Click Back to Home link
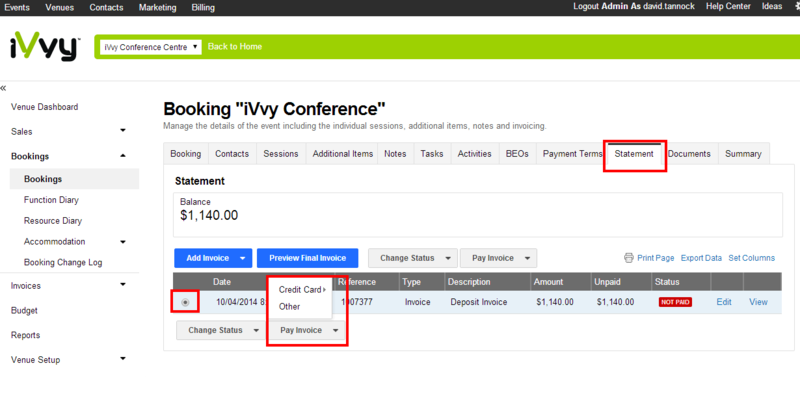The image size is (800, 396). [235, 46]
